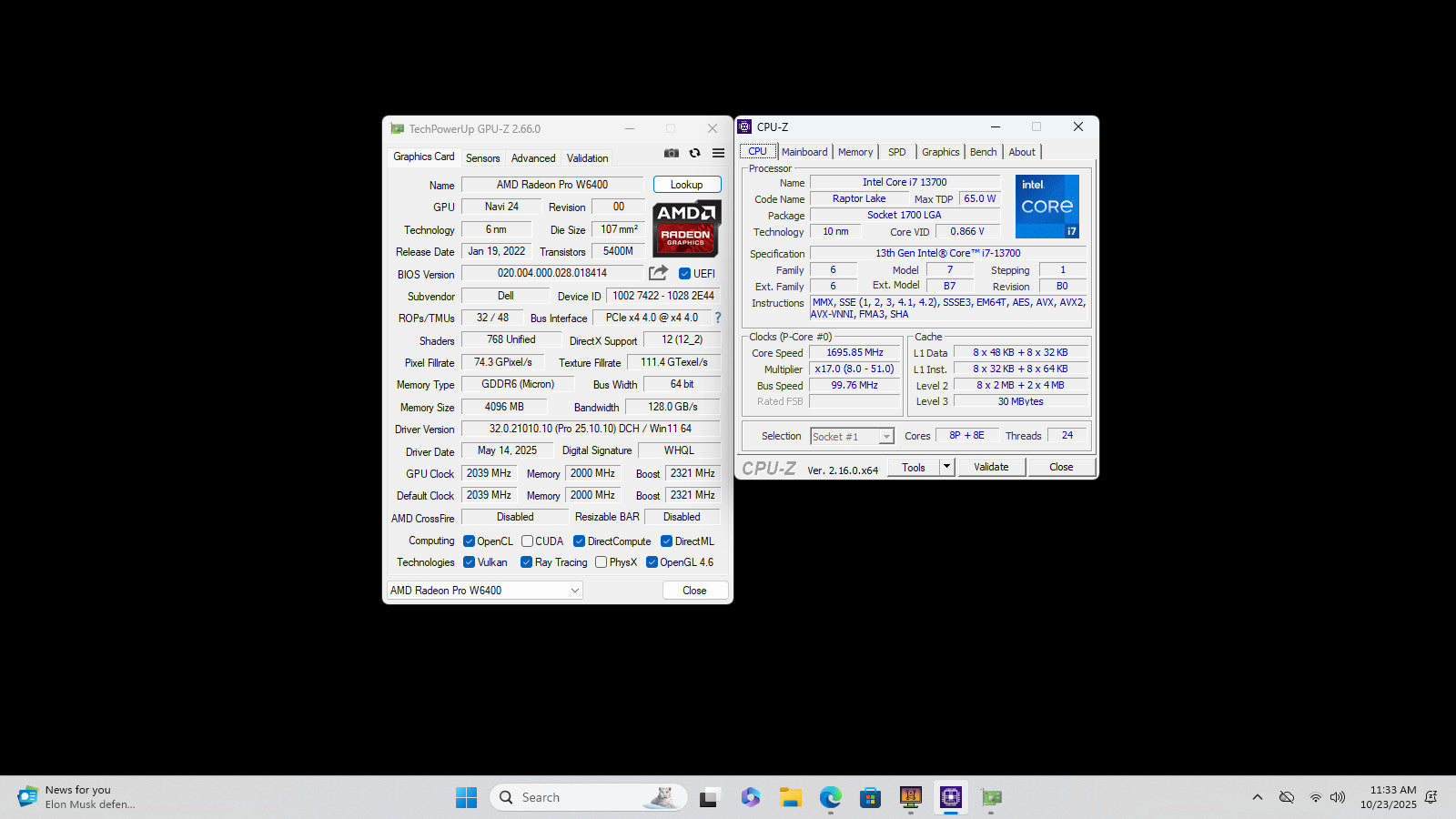Click the Lookup button in GPU-Z
1456x819 pixels.
[x=687, y=185]
